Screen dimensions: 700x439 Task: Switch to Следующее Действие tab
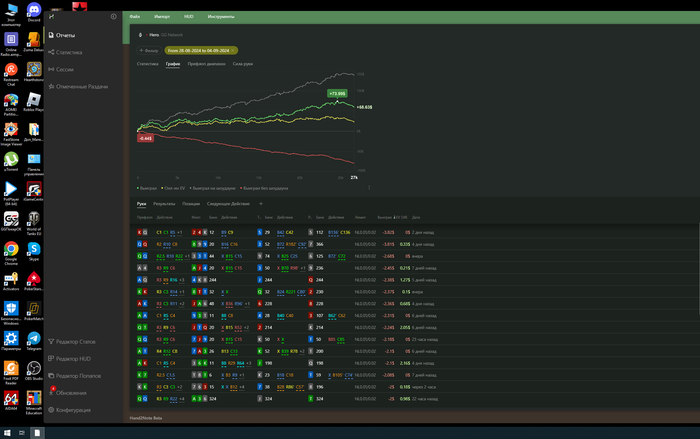click(228, 204)
